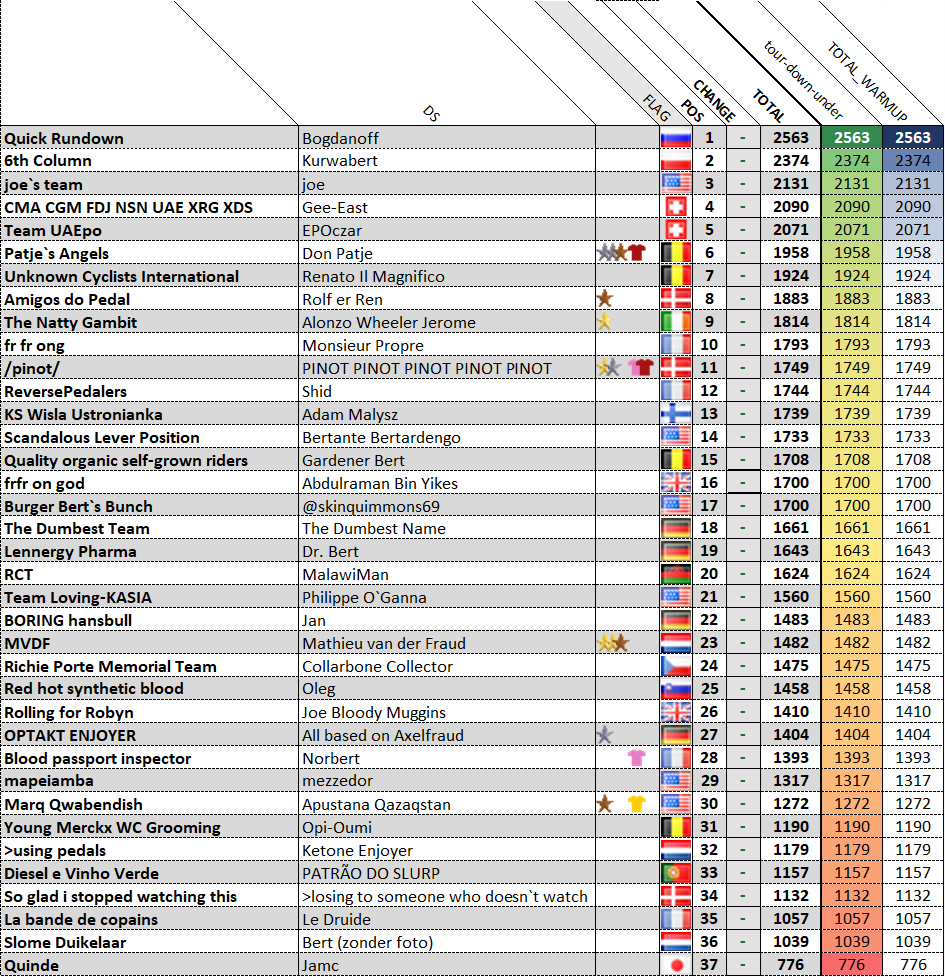Click the red jersey icon in Patje`s Angels row

pos(637,252)
